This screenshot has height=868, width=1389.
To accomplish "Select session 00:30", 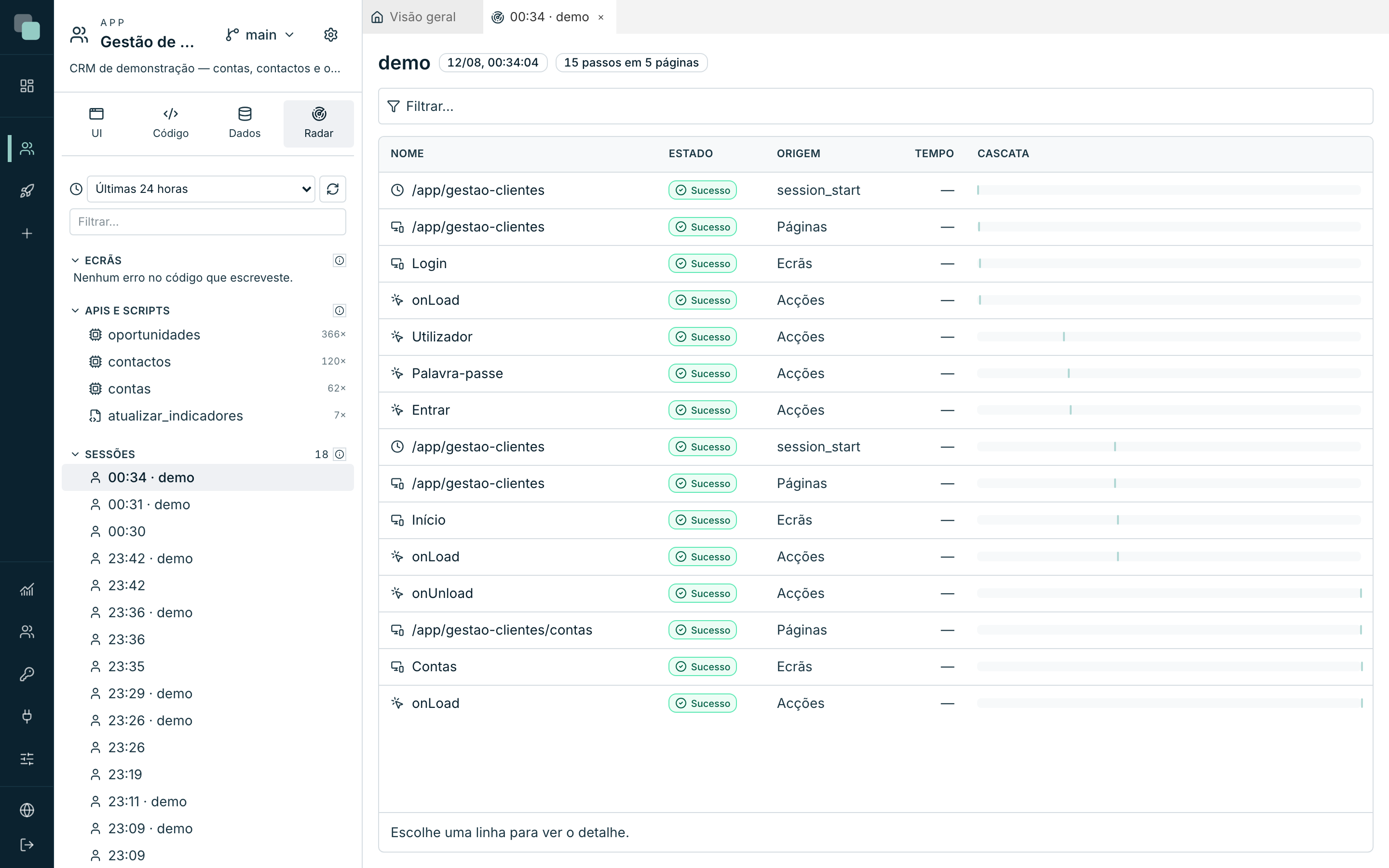I will coord(208,531).
